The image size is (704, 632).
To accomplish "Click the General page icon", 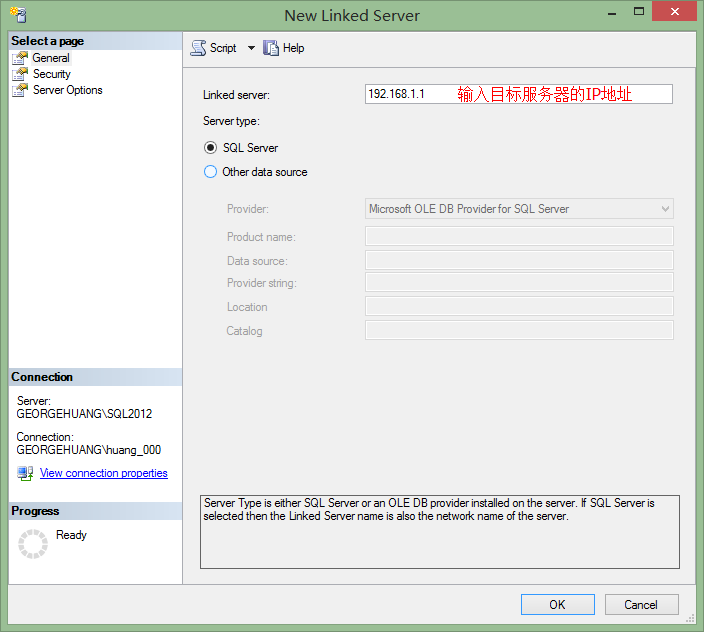I will coord(20,58).
